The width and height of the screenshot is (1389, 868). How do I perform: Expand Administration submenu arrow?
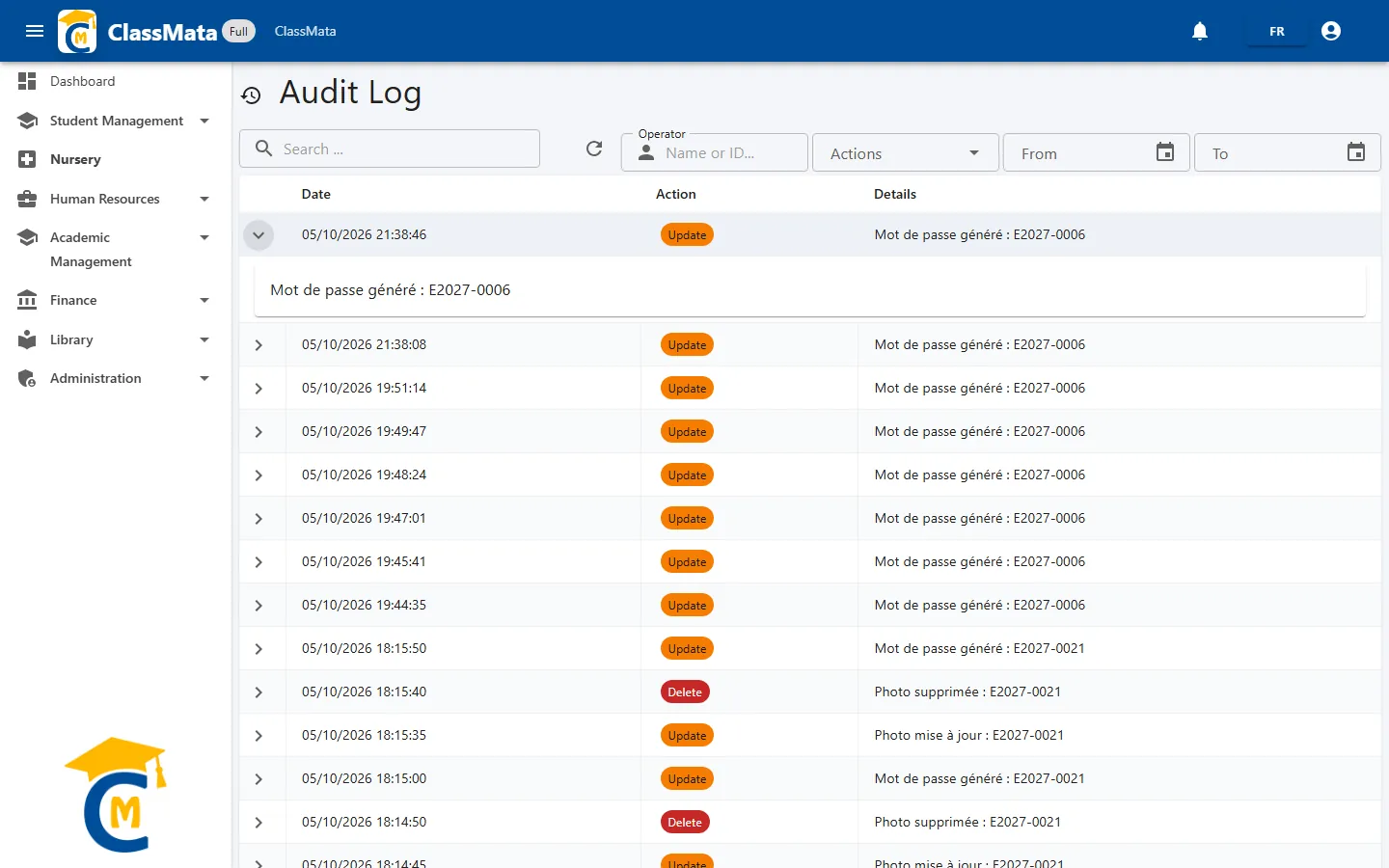pos(204,378)
